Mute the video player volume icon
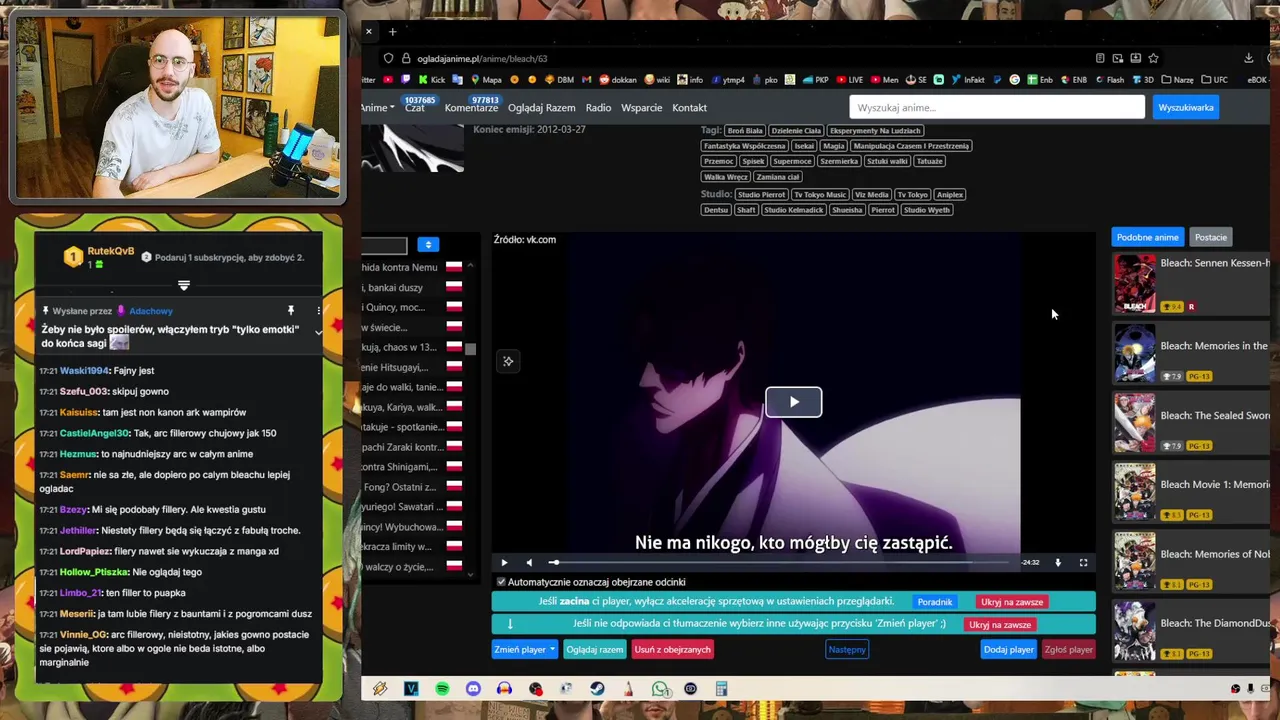The image size is (1280, 720). click(x=529, y=562)
